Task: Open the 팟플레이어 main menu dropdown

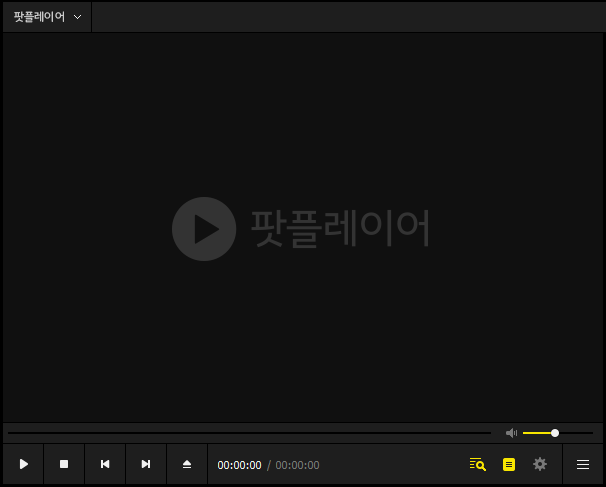Action: click(47, 17)
